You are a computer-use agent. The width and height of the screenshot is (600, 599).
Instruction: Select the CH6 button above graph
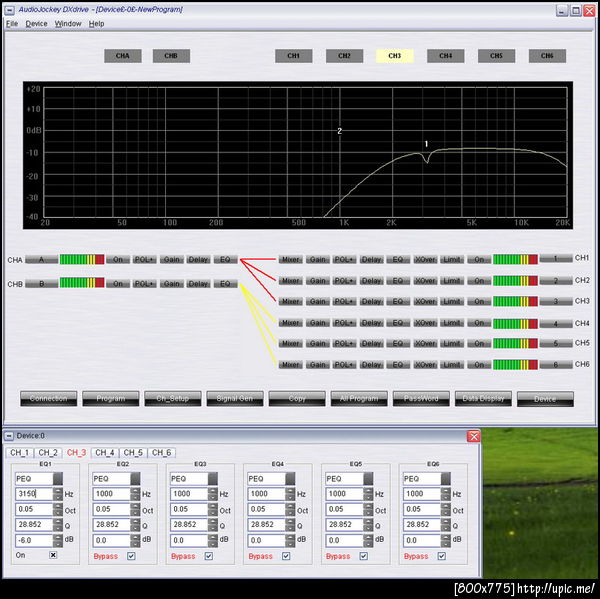tap(547, 56)
